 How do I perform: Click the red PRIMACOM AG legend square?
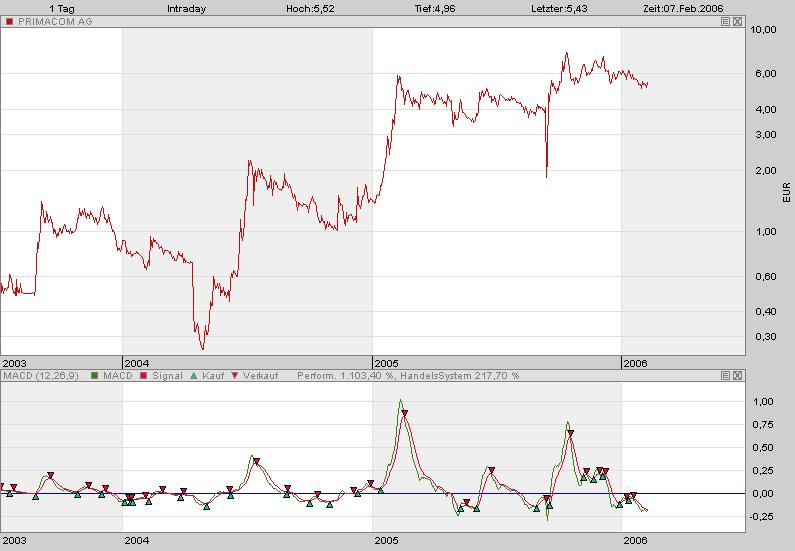pyautogui.click(x=10, y=22)
